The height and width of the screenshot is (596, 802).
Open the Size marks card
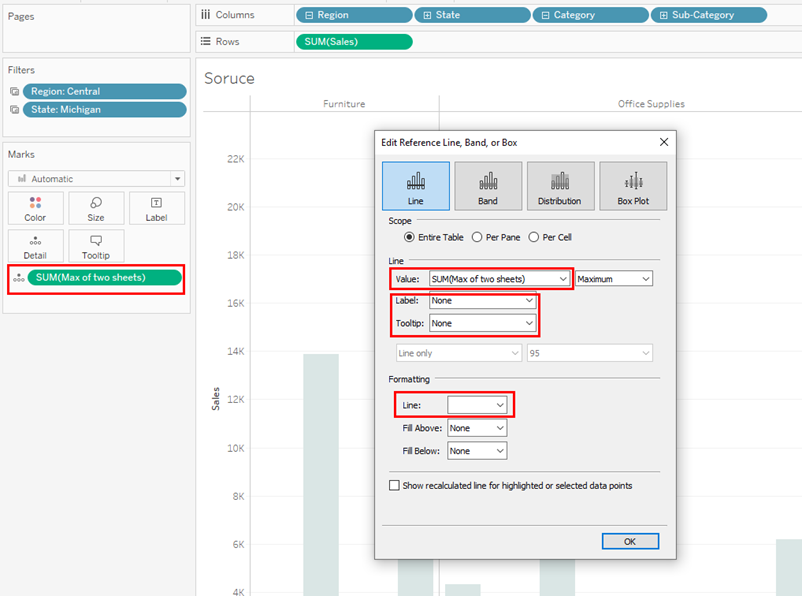(x=96, y=209)
